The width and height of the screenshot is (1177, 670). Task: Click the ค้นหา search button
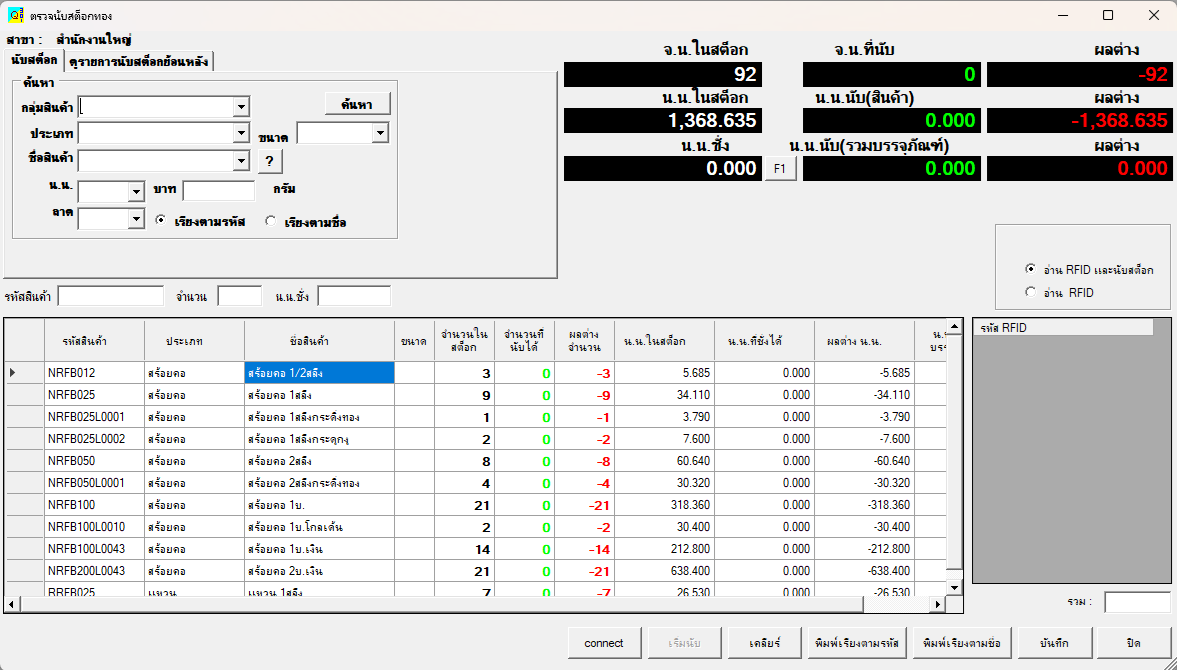pyautogui.click(x=357, y=104)
